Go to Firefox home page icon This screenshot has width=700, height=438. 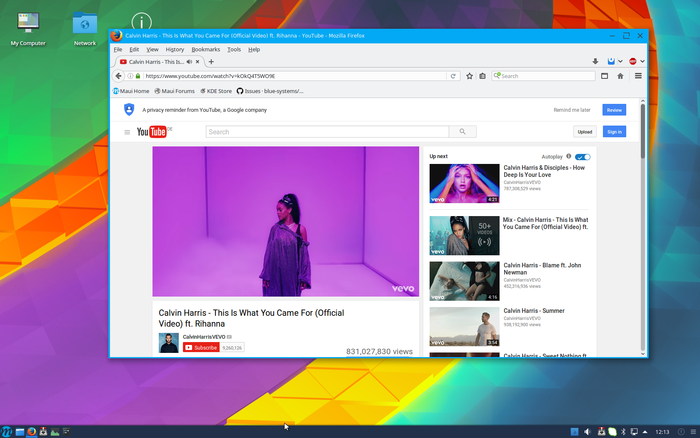(620, 76)
